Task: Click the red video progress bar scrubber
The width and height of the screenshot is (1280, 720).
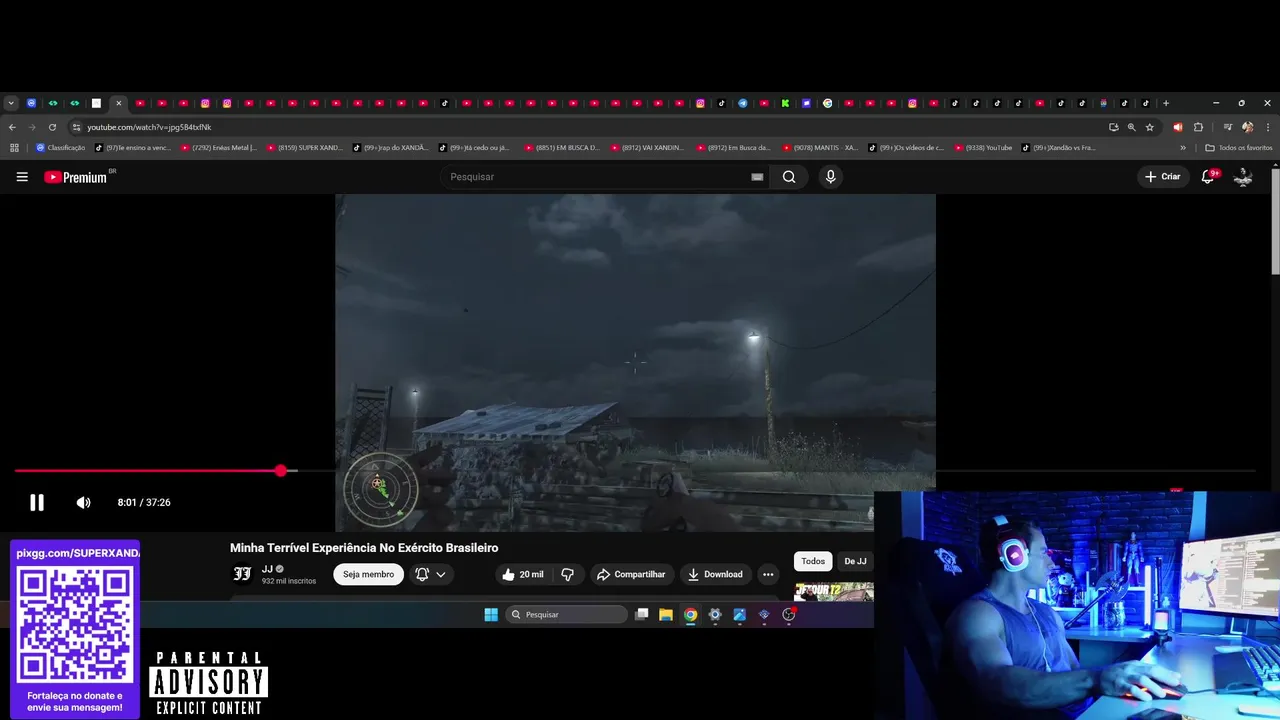Action: tap(281, 470)
